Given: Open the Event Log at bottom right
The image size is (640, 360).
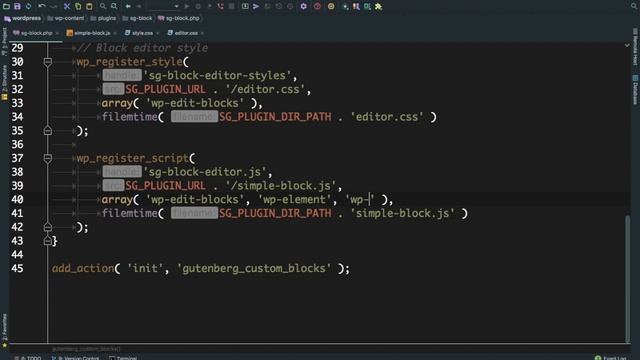Looking at the screenshot, I should [611, 358].
